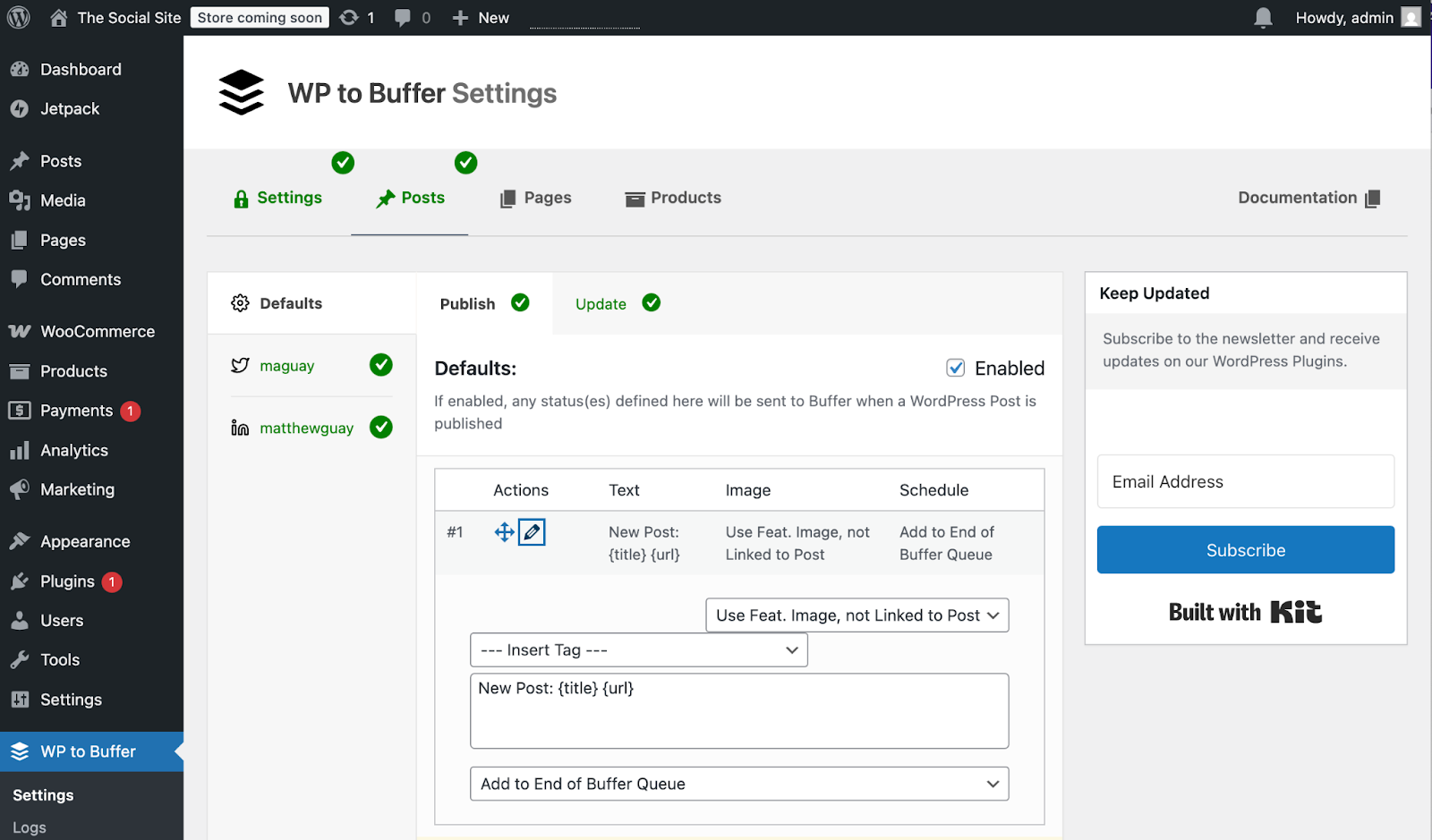Image resolution: width=1432 pixels, height=840 pixels.
Task: Select the Appearance paintbrush icon
Action: [x=20, y=540]
